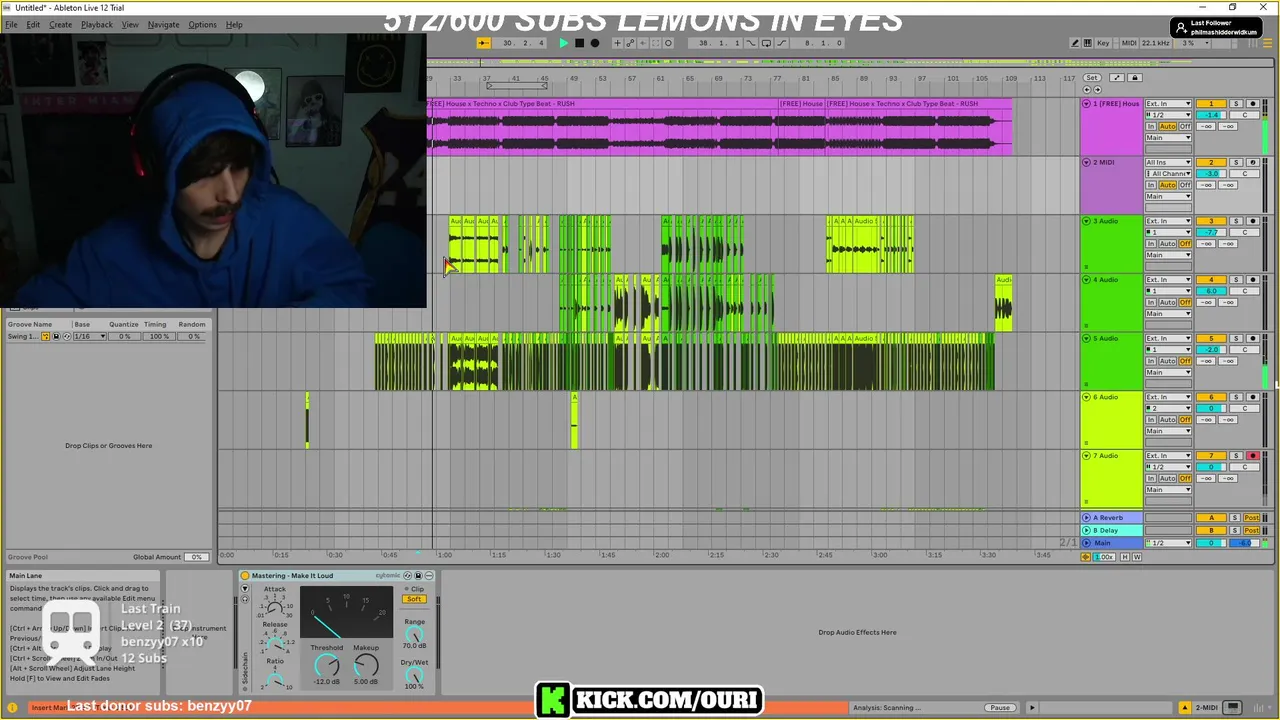
Task: Open track 3 Audio Main output dropdown
Action: pyautogui.click(x=1168, y=255)
